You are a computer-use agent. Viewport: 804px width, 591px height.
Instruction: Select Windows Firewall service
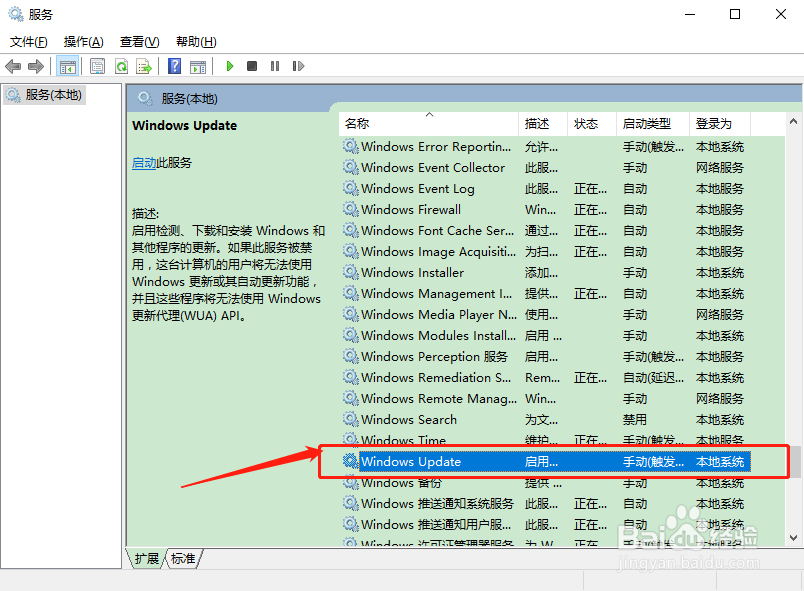coord(546,210)
